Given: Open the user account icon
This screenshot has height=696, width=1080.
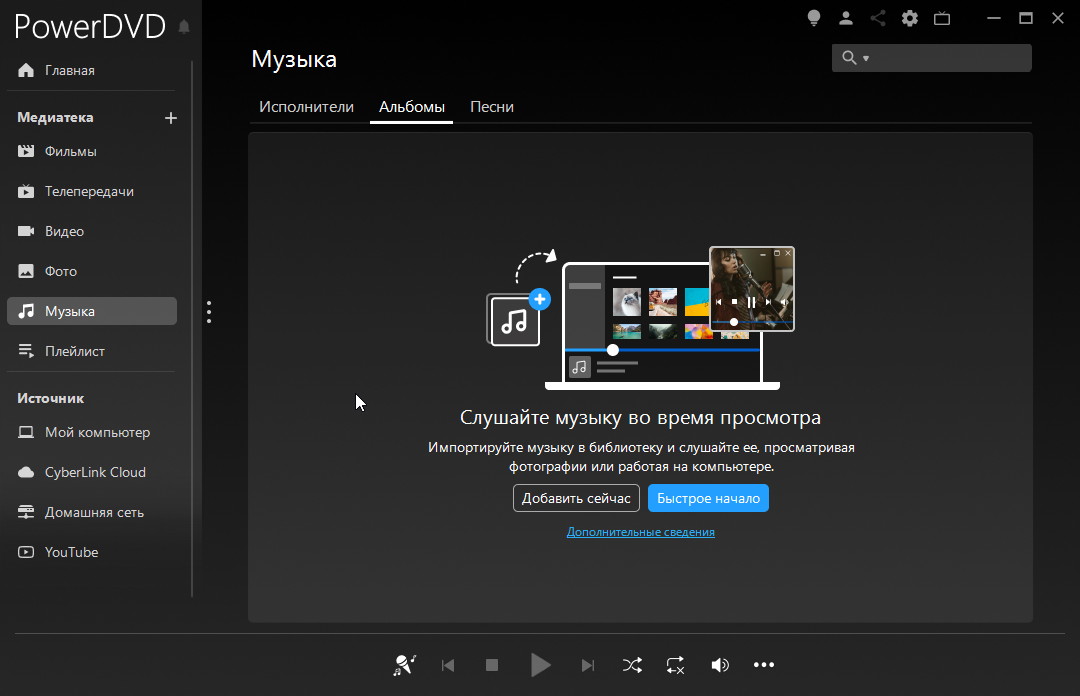Looking at the screenshot, I should (x=846, y=19).
